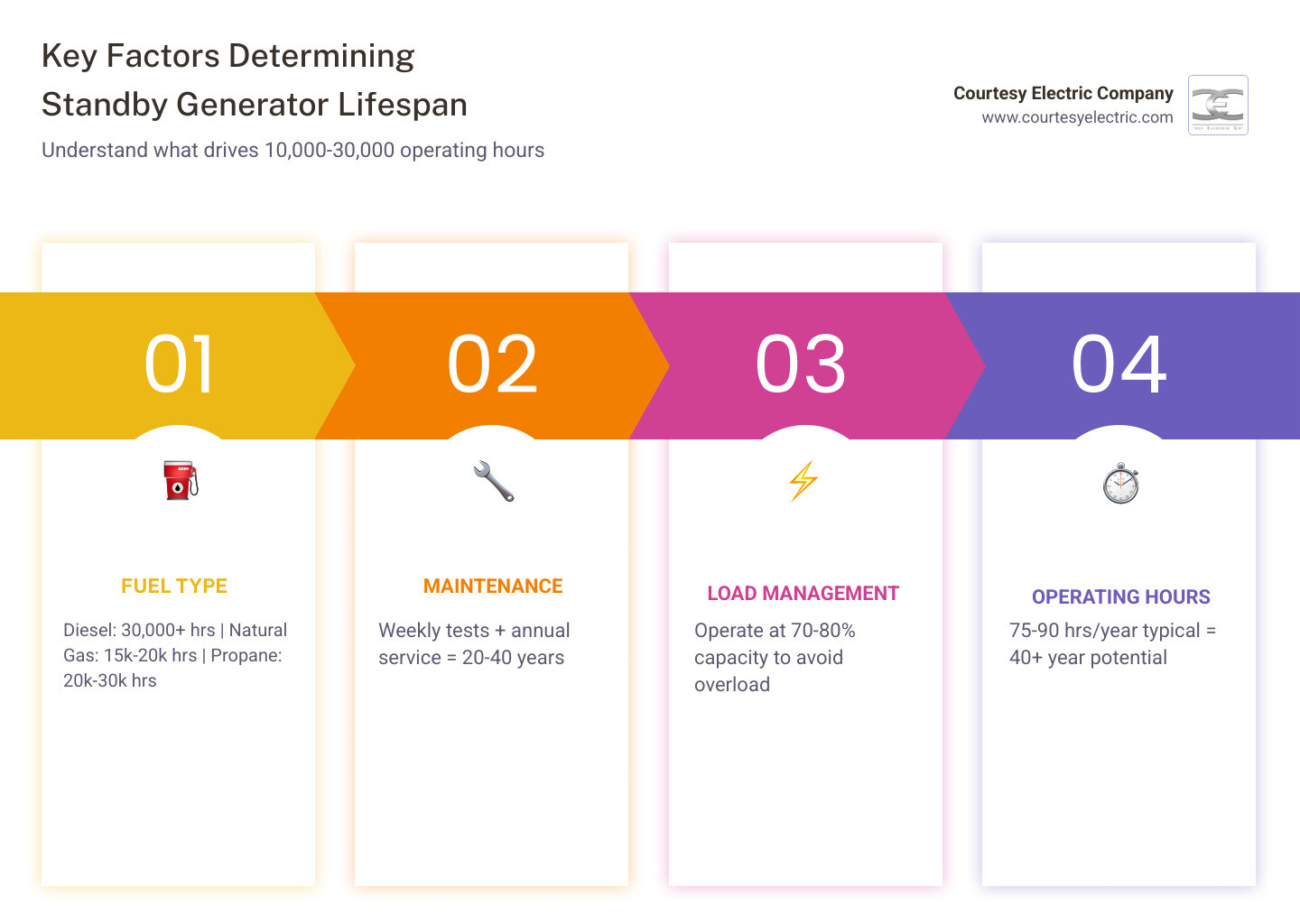Screen dimensions: 1300x924
Task: Click the 75-90 hrs/year typical text
Action: tap(1112, 644)
